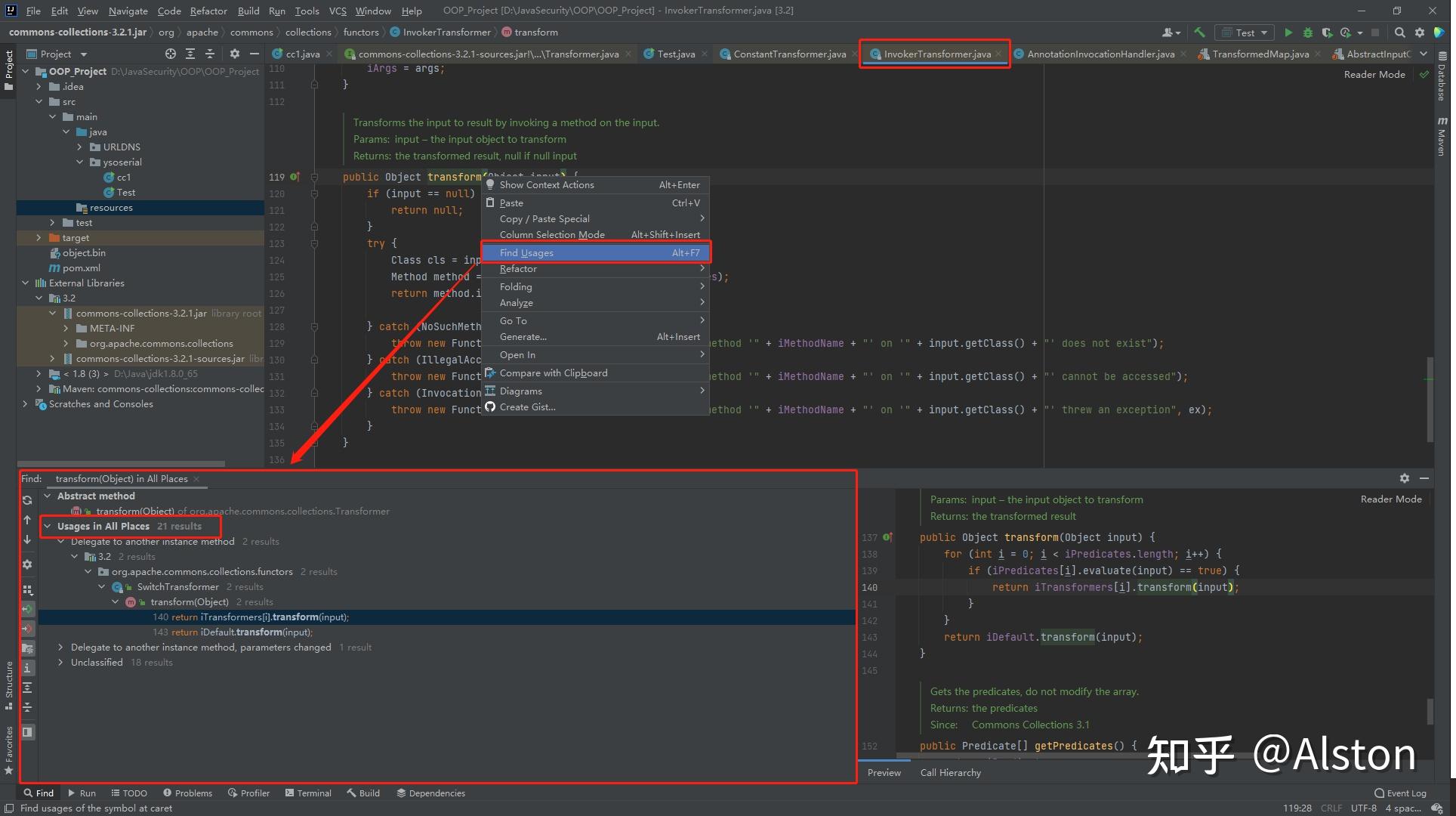
Task: Open the Test run configuration dropdown
Action: (x=1244, y=32)
